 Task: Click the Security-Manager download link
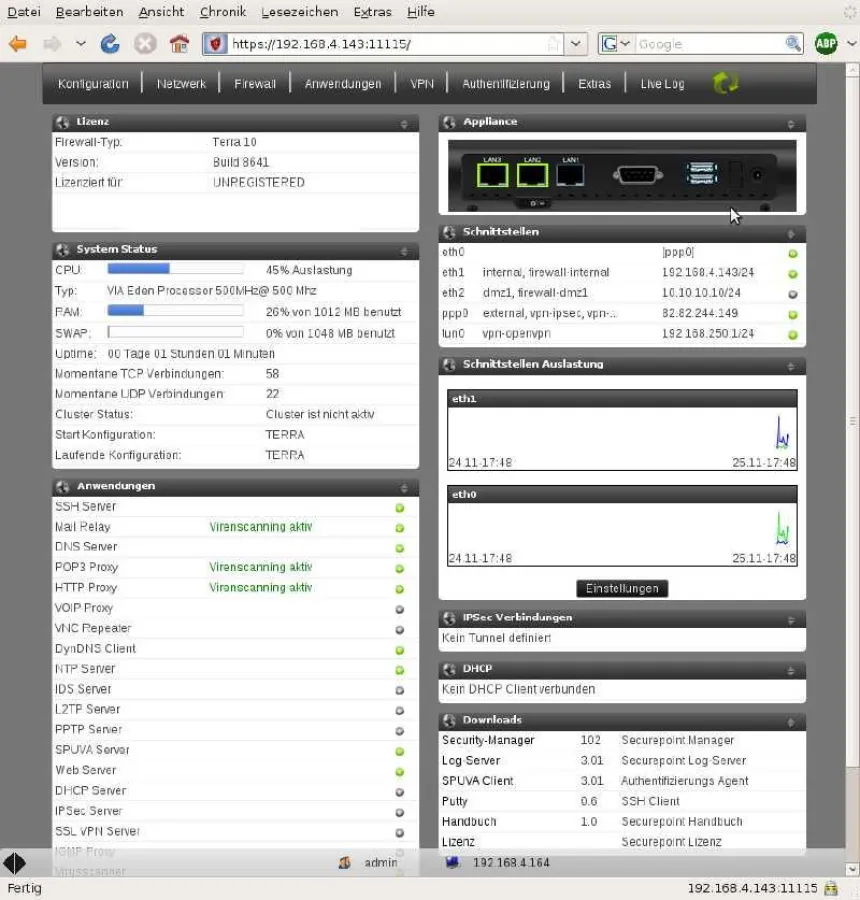(x=488, y=740)
